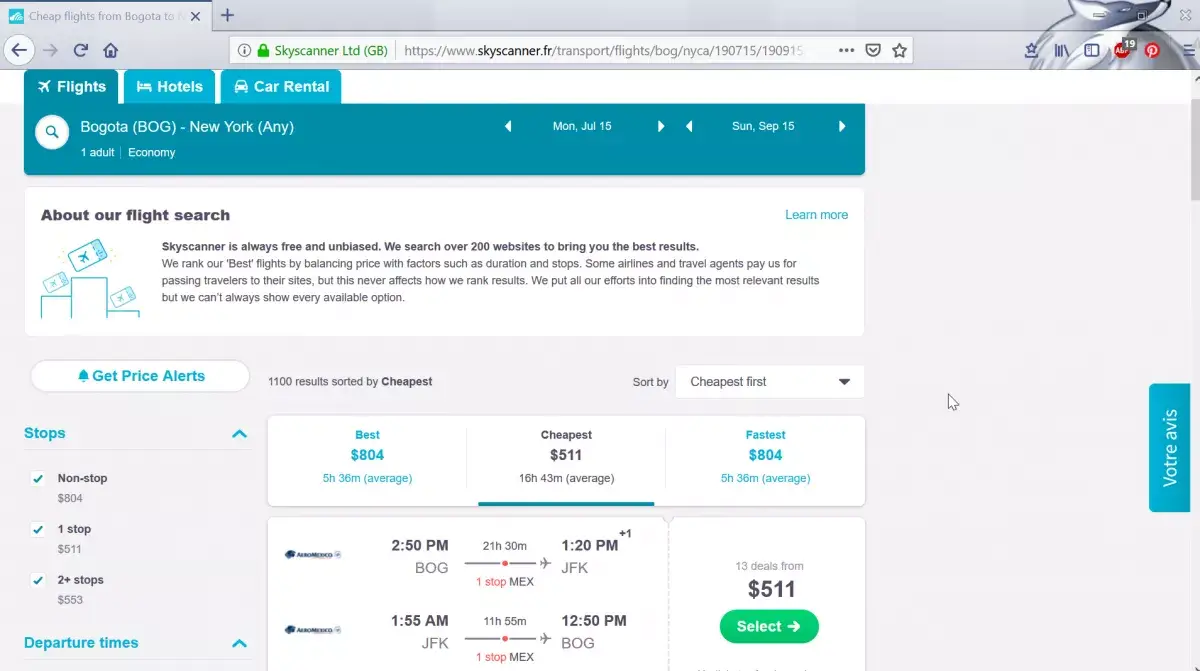Show the bookmarks menu icon
Viewport: 1200px width, 671px height.
[1032, 50]
